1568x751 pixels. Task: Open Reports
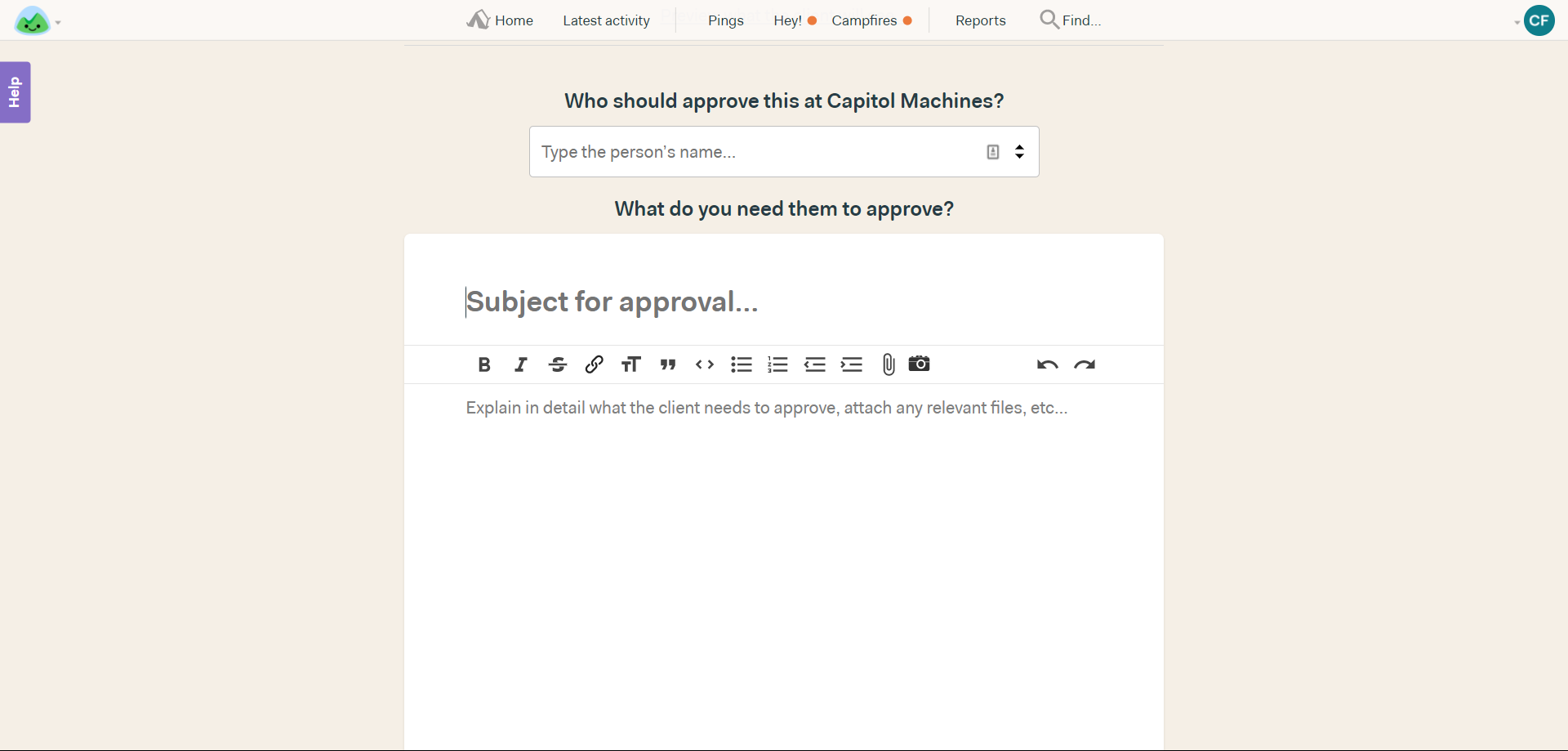(981, 20)
